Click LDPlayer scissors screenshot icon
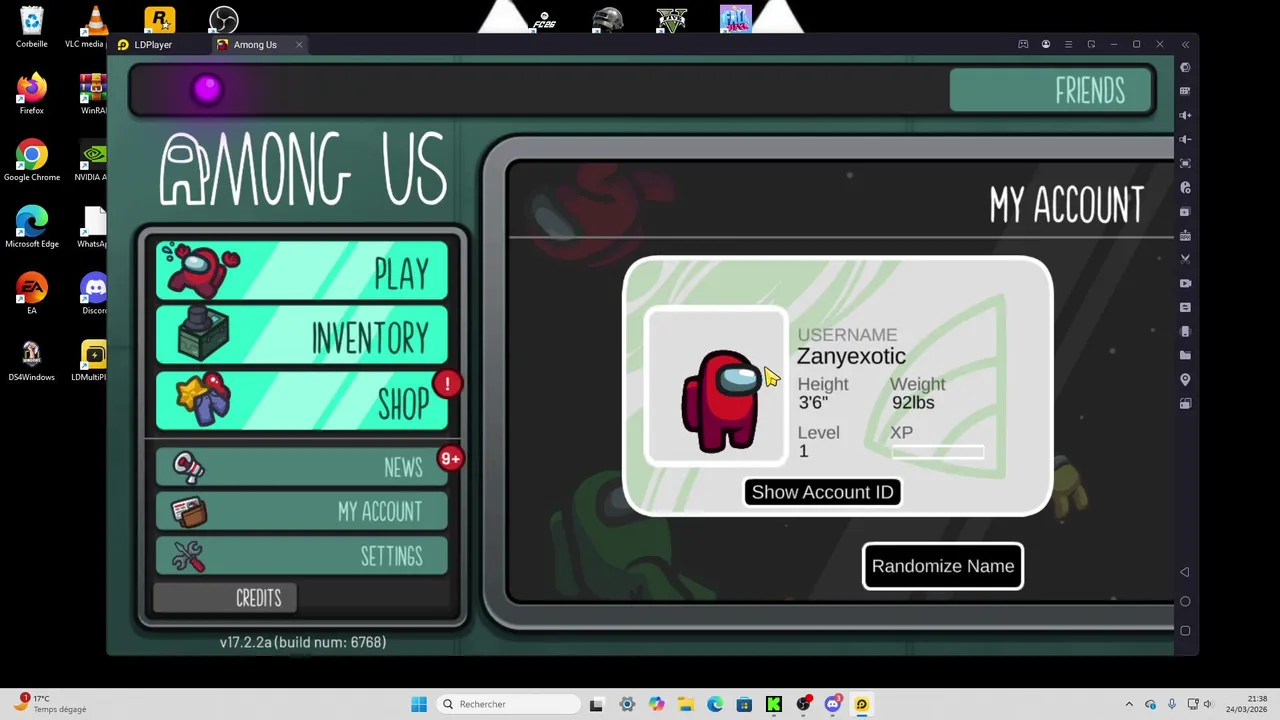The image size is (1280, 720). pos(1185,259)
